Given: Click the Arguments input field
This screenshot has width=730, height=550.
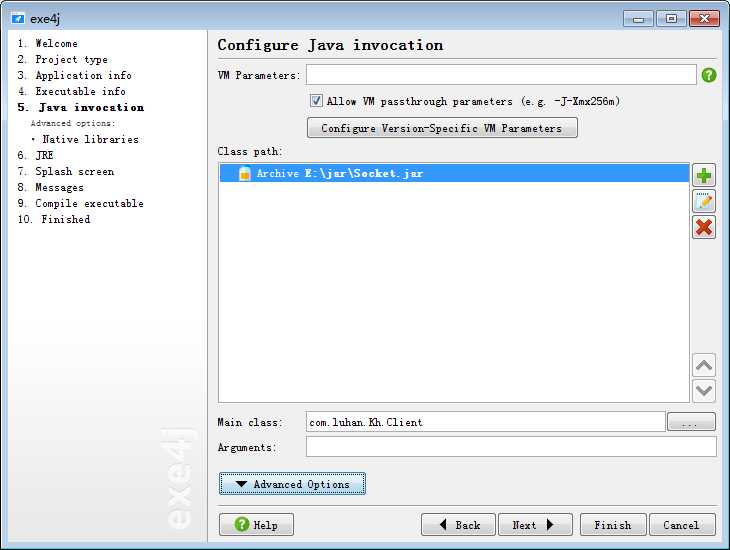Looking at the screenshot, I should [x=511, y=447].
